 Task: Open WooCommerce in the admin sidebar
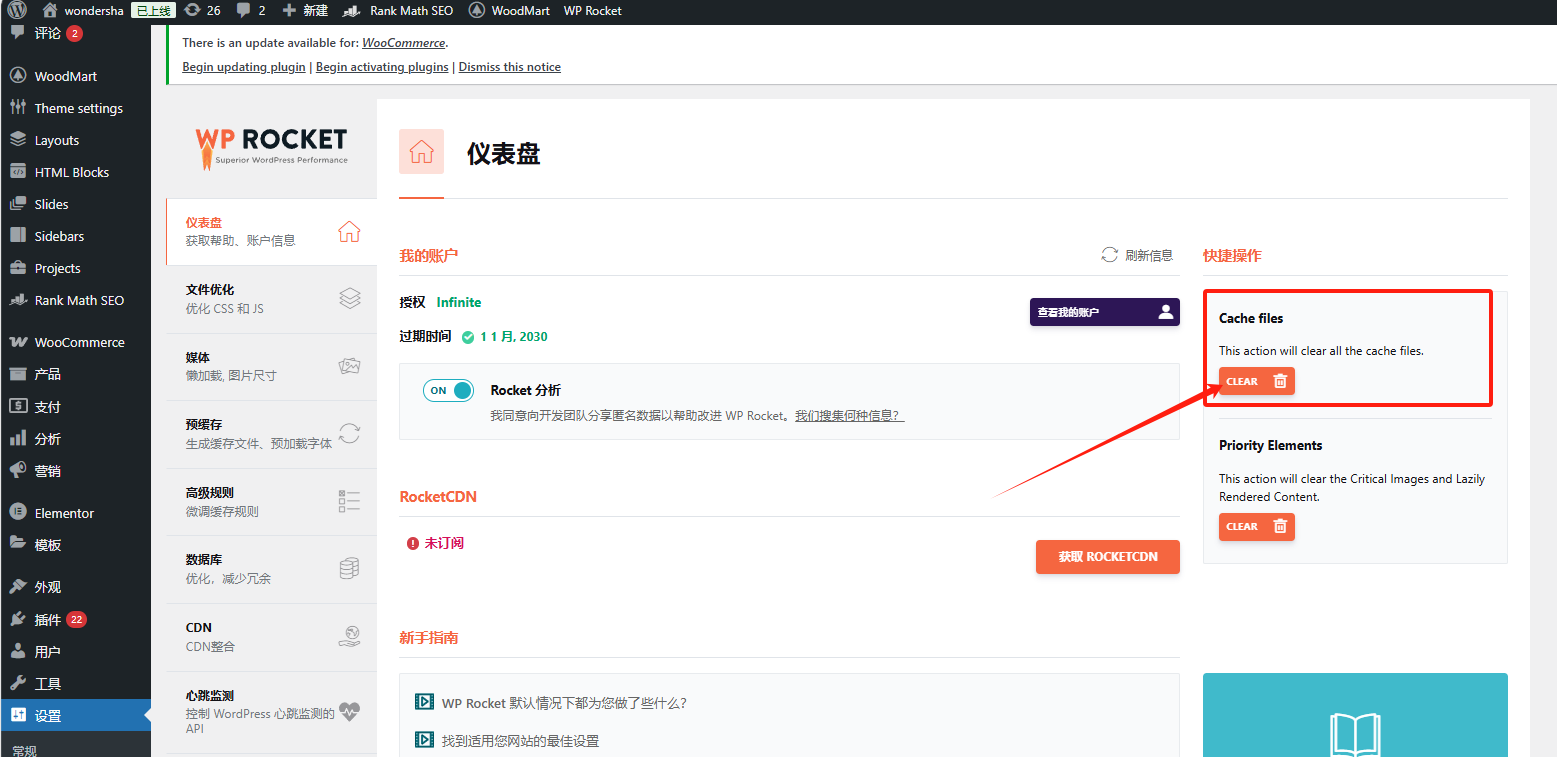79,342
